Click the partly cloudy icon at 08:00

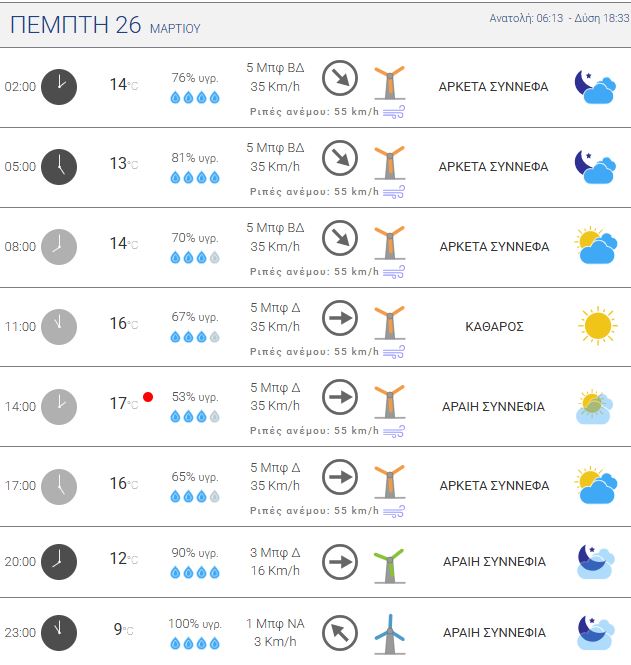pyautogui.click(x=595, y=246)
